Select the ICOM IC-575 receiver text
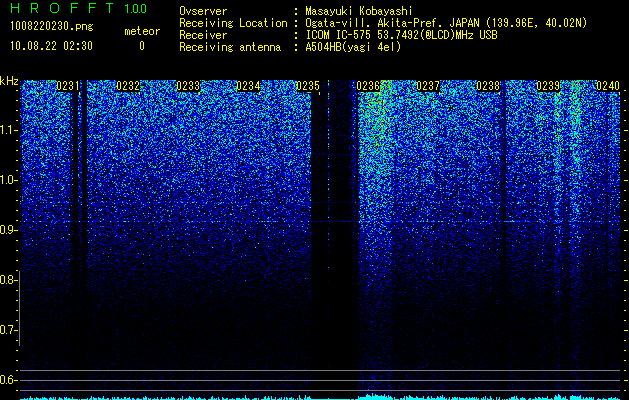This screenshot has width=629, height=400. pyautogui.click(x=401, y=35)
